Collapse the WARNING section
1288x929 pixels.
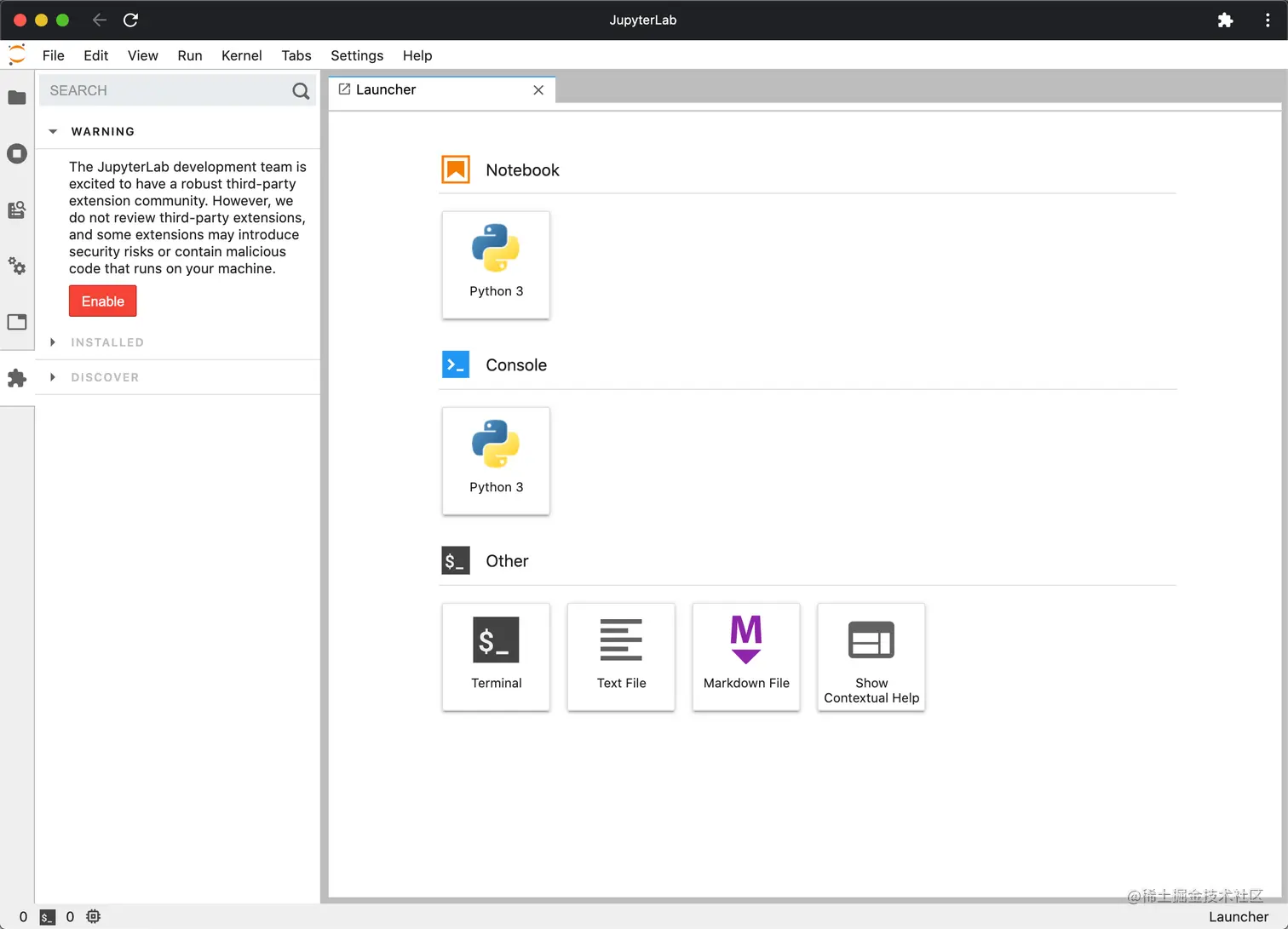click(x=53, y=131)
